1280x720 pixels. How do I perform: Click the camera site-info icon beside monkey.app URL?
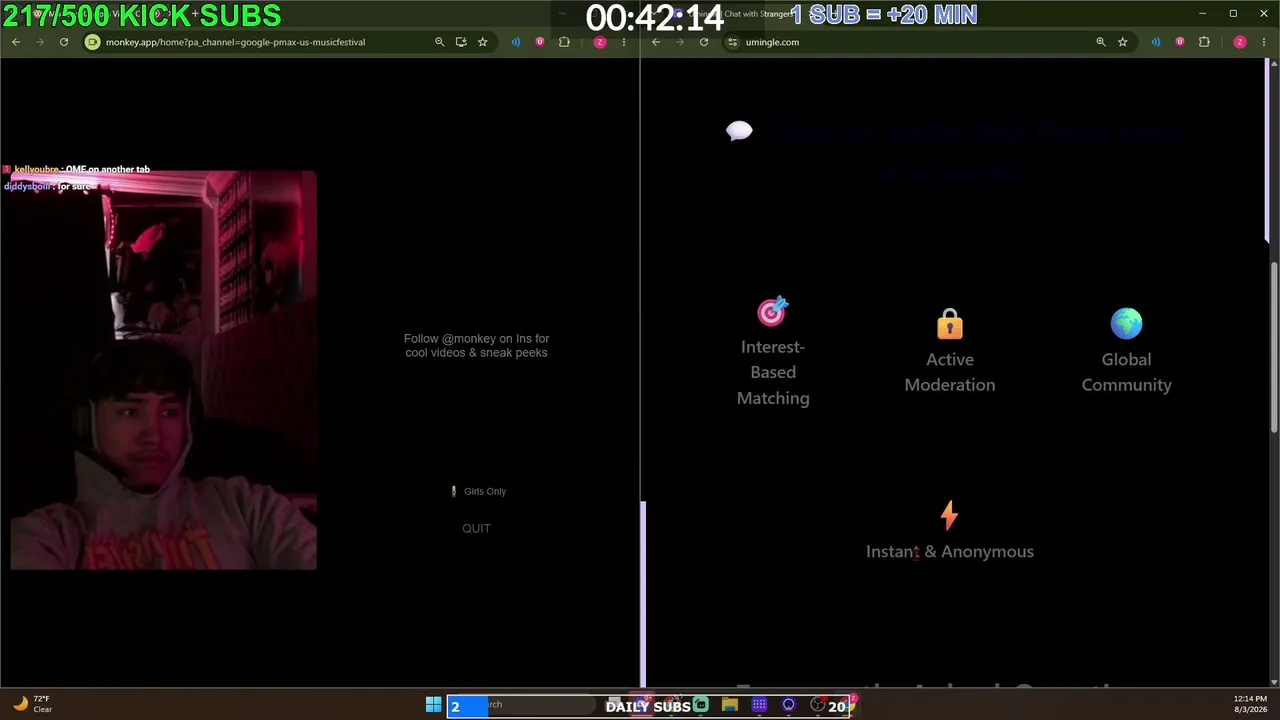point(93,42)
